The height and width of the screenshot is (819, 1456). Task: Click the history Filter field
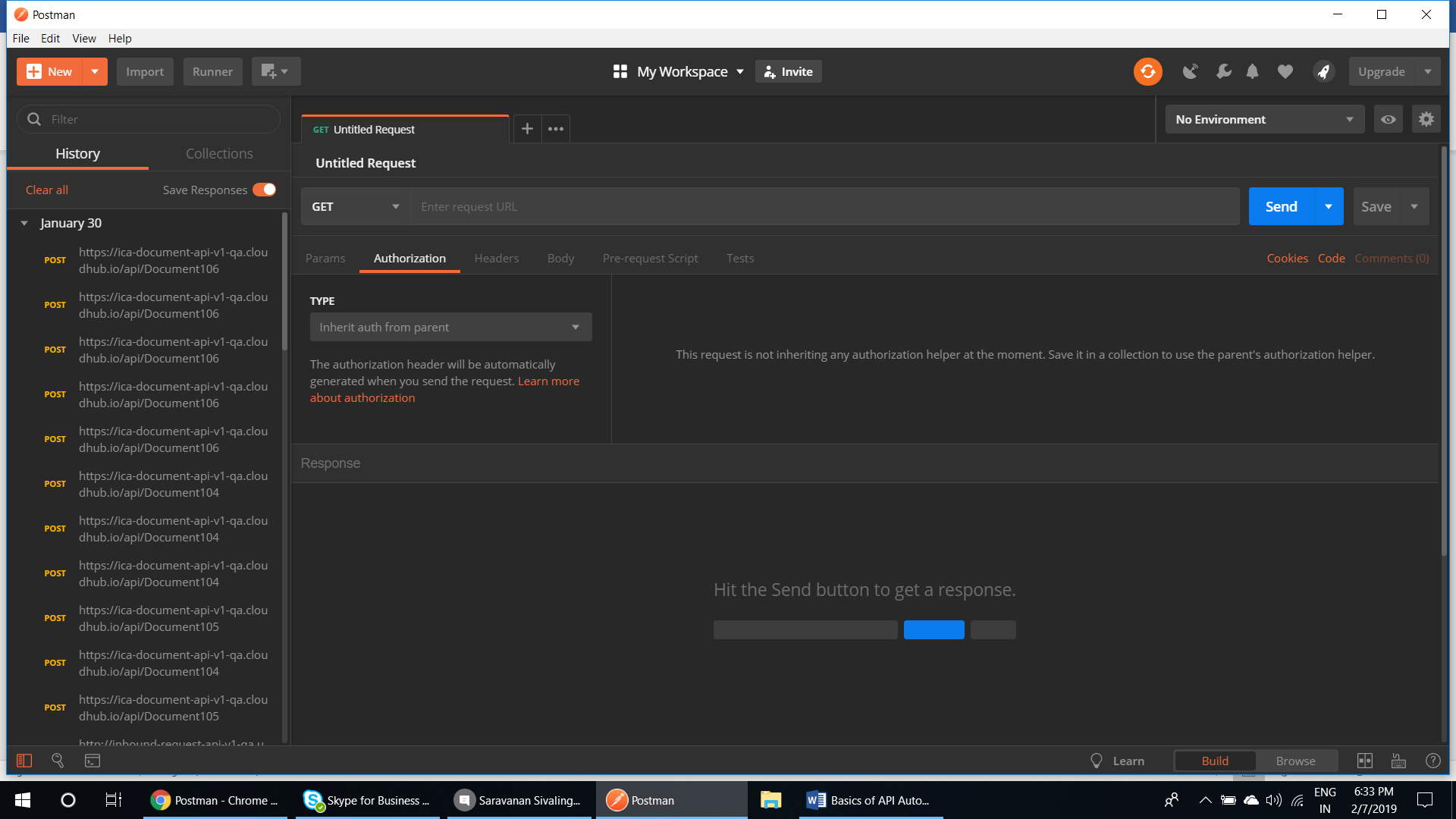click(149, 119)
